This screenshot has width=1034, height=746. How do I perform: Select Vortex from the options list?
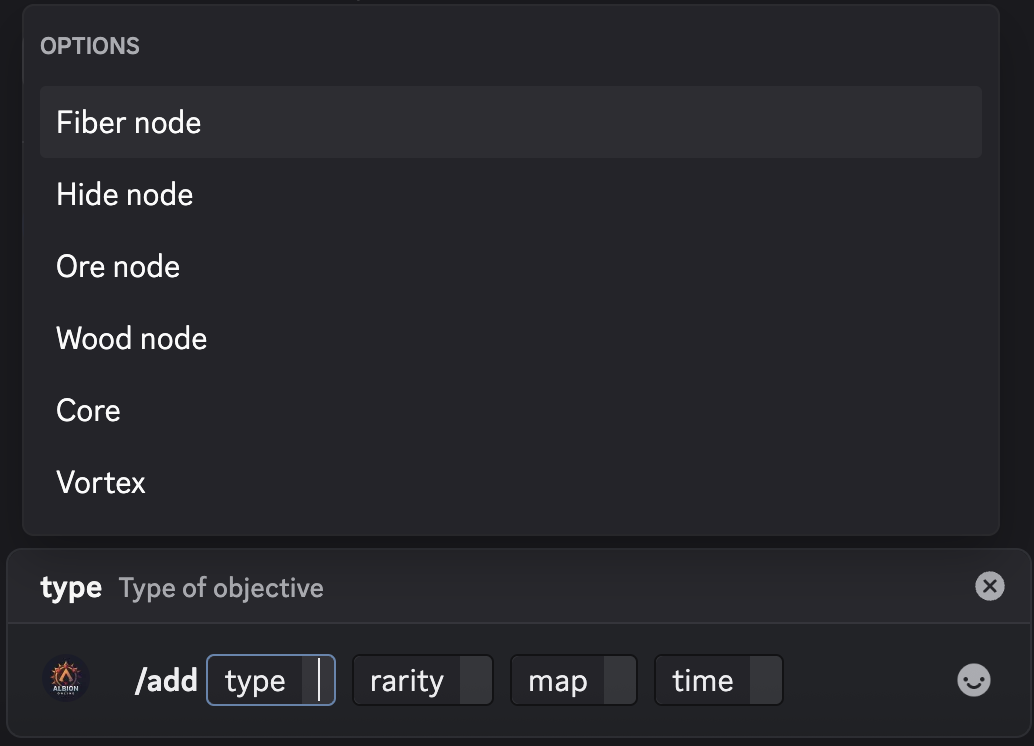[x=101, y=483]
